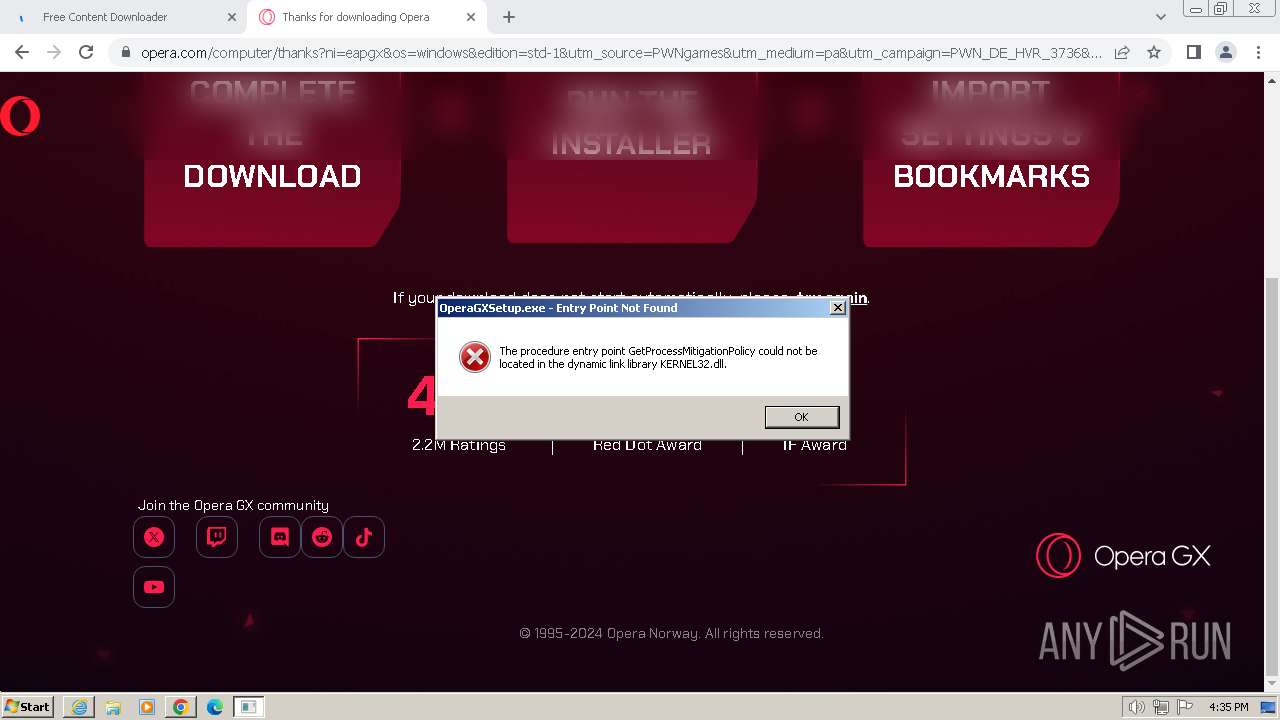
Task: Close the Entry Point Not Found dialog
Action: [838, 308]
